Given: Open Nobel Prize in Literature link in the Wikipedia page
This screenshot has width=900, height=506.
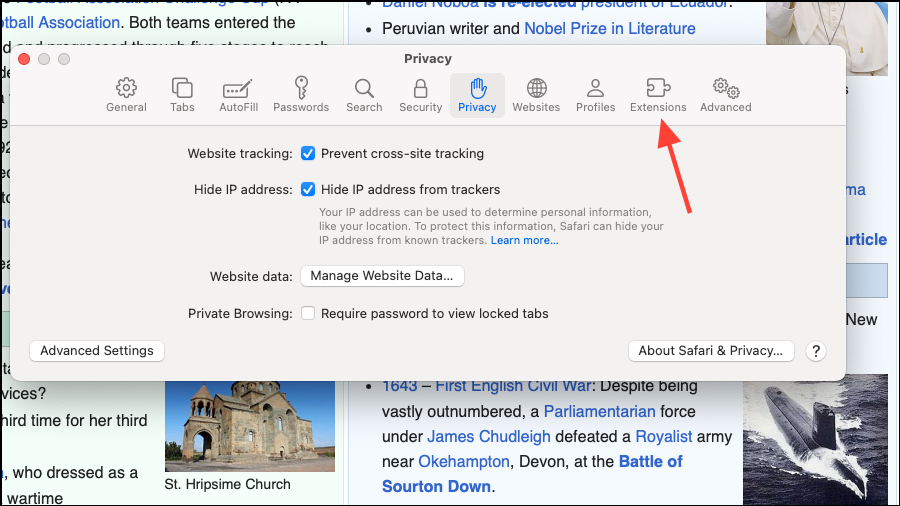Looking at the screenshot, I should pos(610,29).
